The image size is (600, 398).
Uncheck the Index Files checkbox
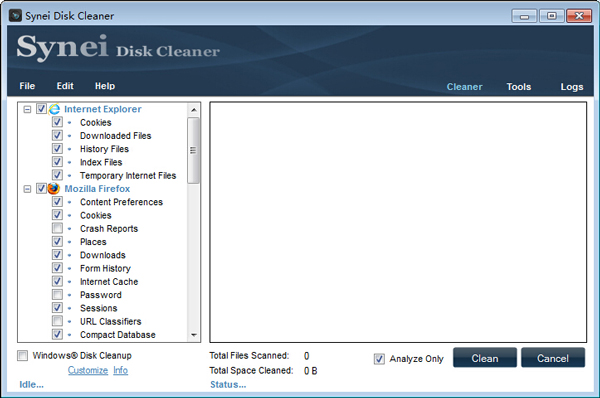point(57,162)
